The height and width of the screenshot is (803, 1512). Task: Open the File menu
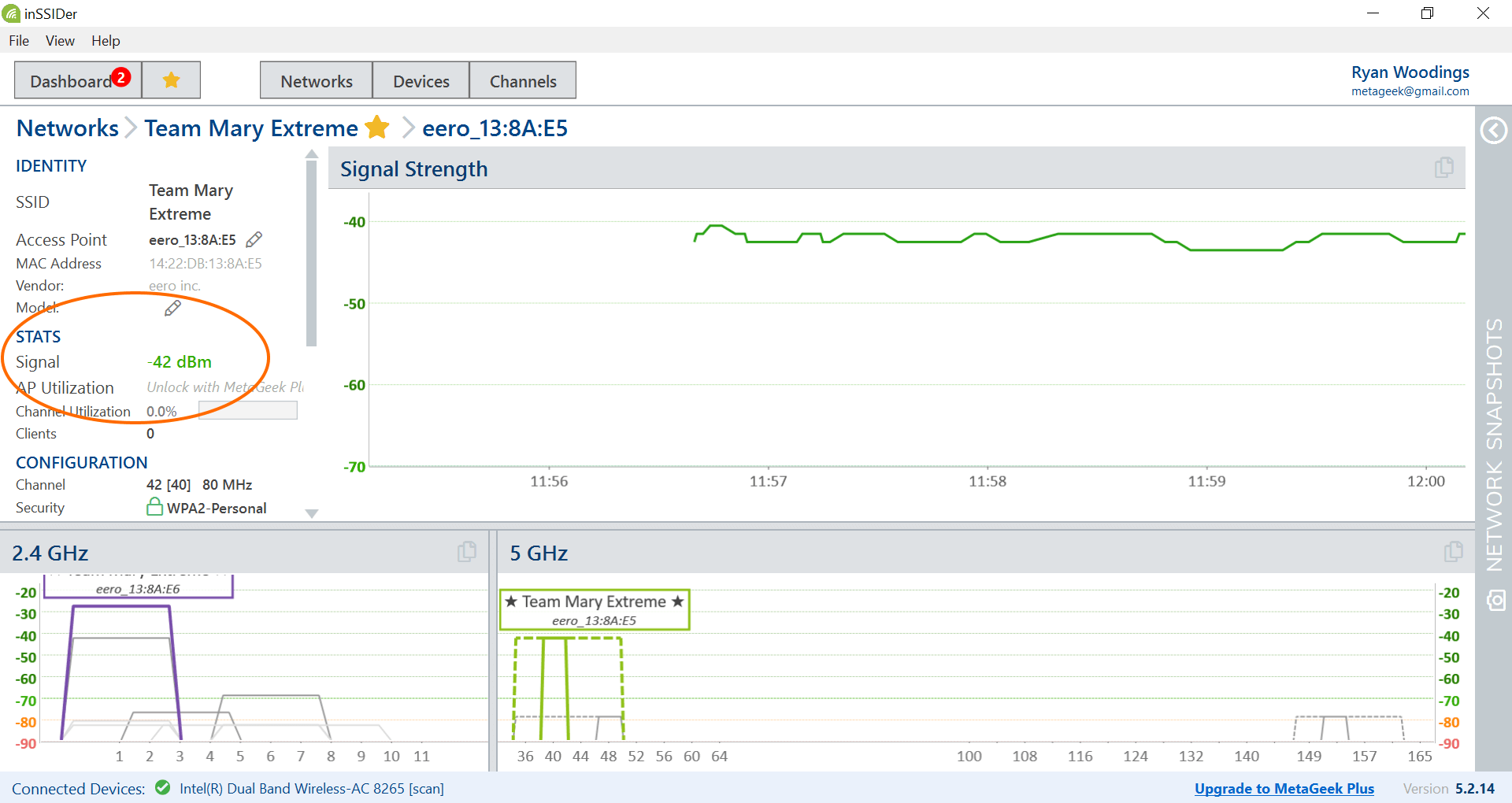click(x=19, y=41)
